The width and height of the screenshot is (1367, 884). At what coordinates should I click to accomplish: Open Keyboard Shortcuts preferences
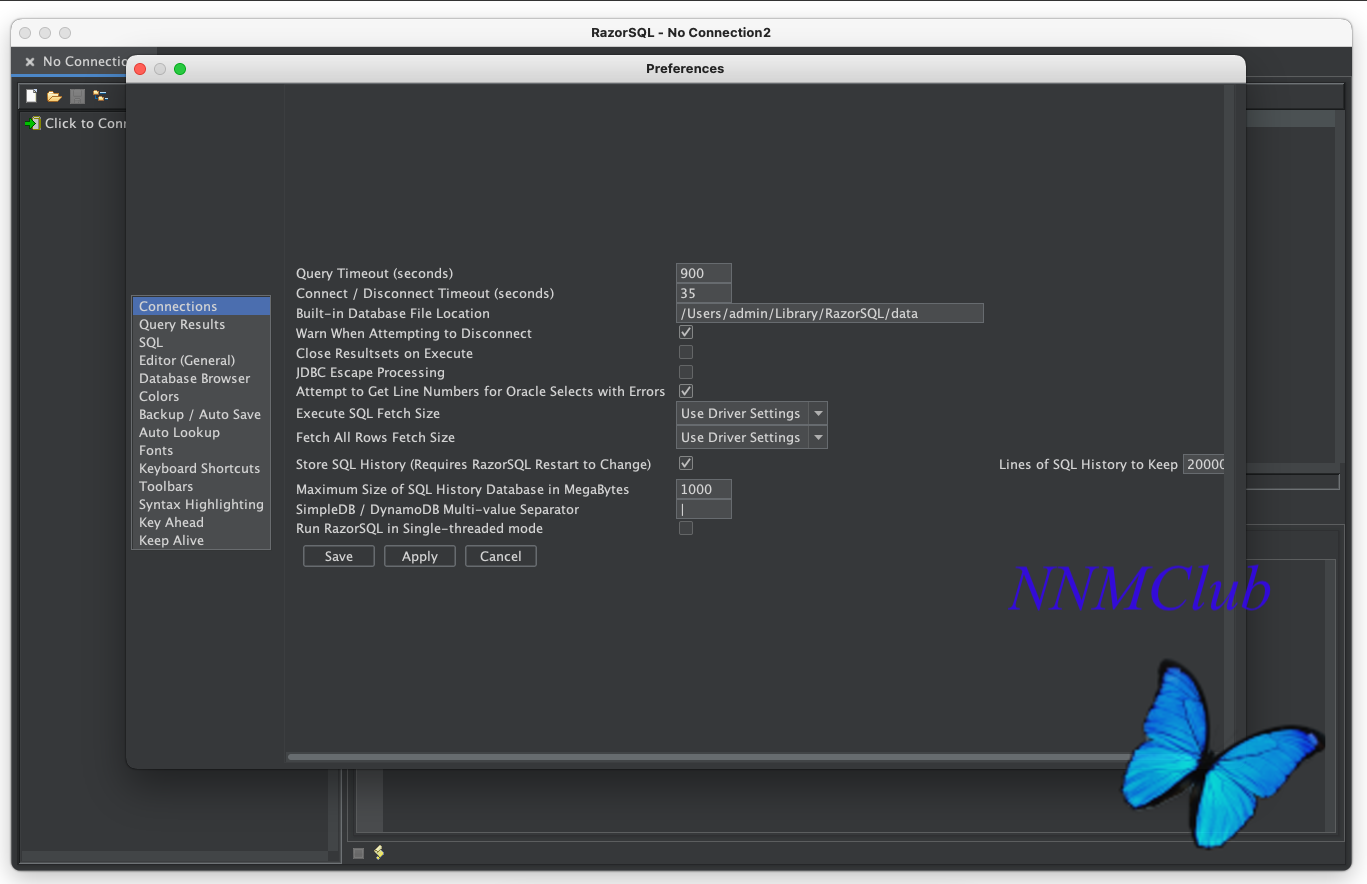(201, 468)
